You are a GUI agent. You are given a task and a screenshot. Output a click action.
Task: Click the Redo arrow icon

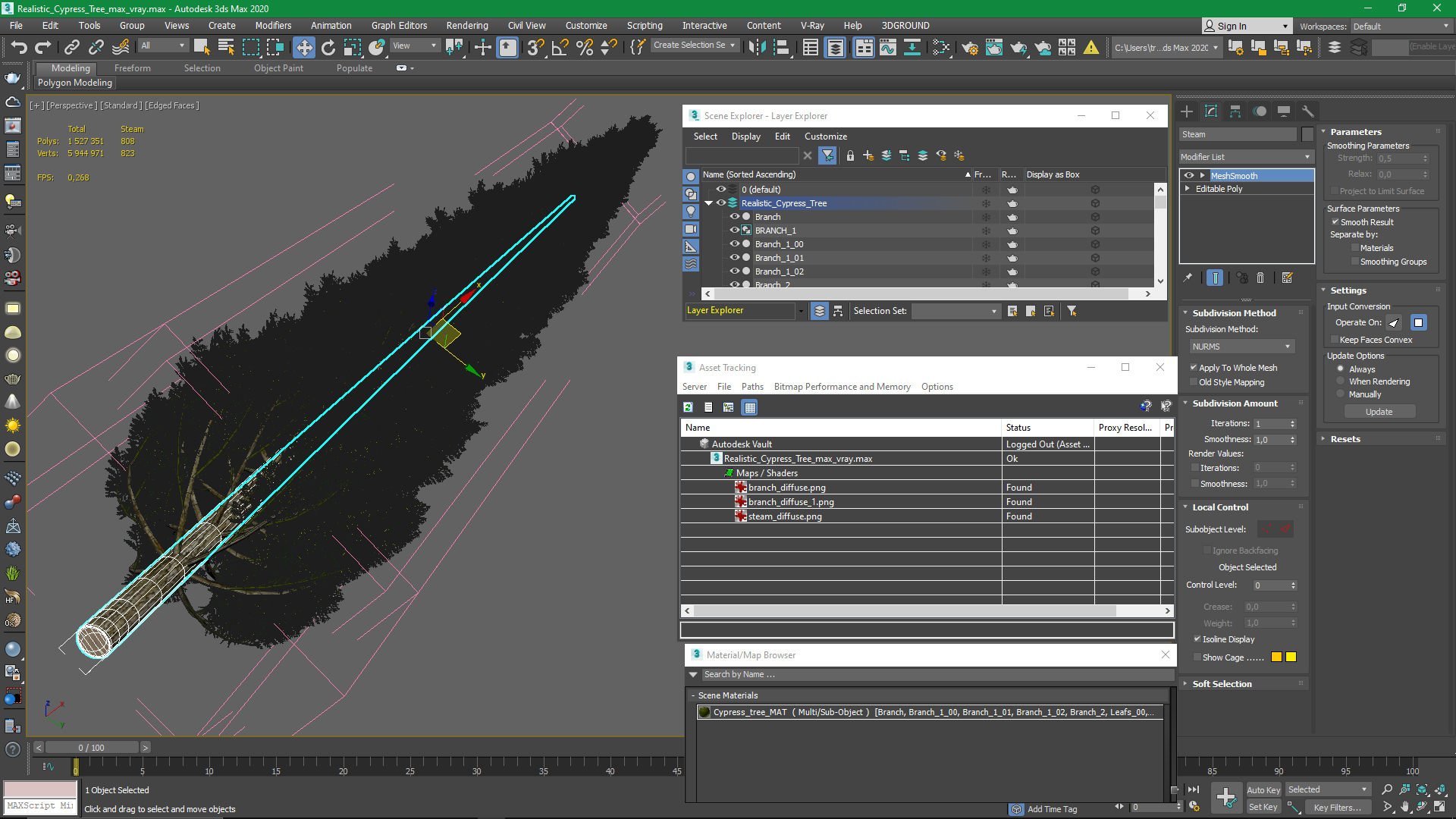pos(42,47)
